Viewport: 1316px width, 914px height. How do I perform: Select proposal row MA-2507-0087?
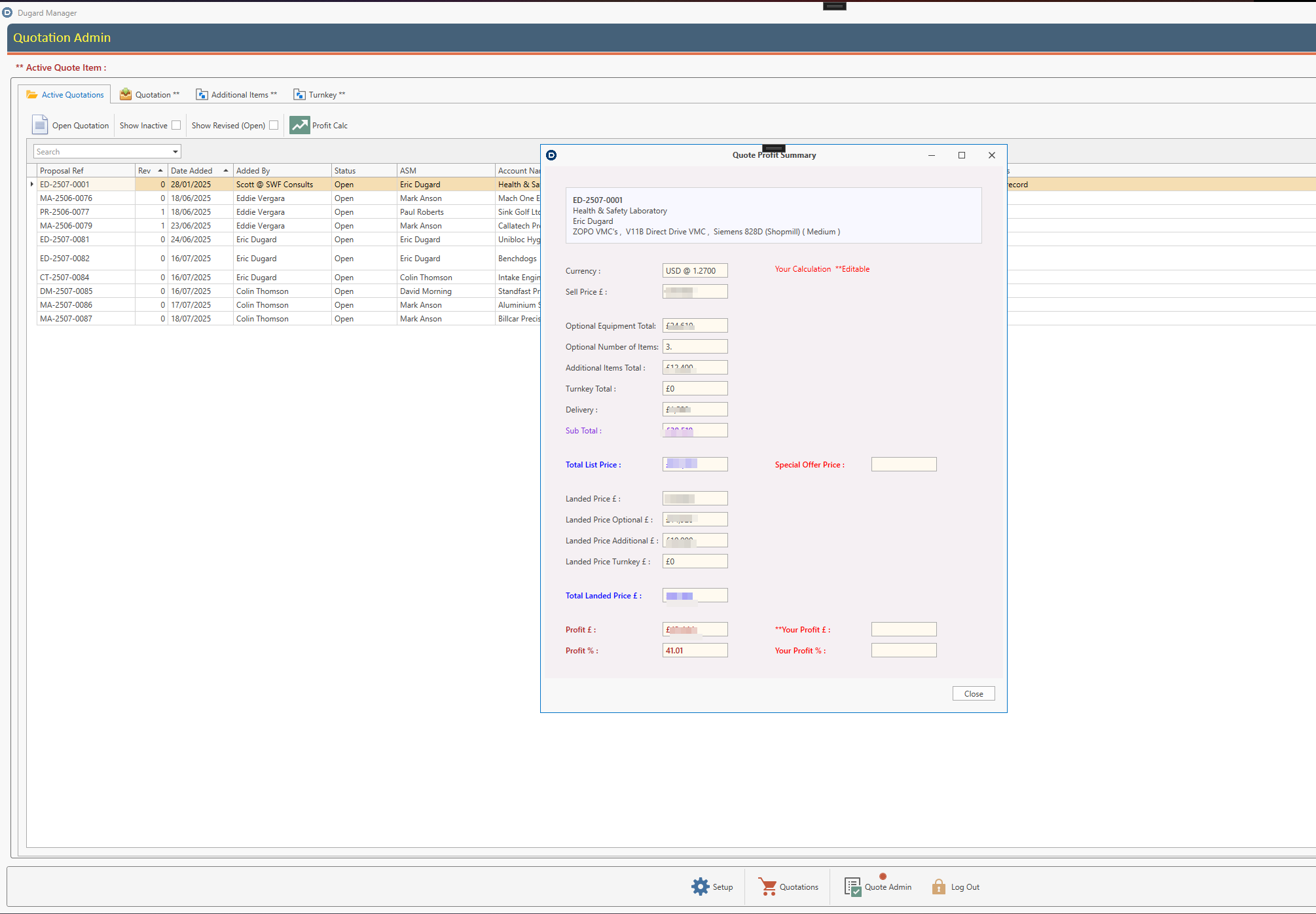(66, 319)
